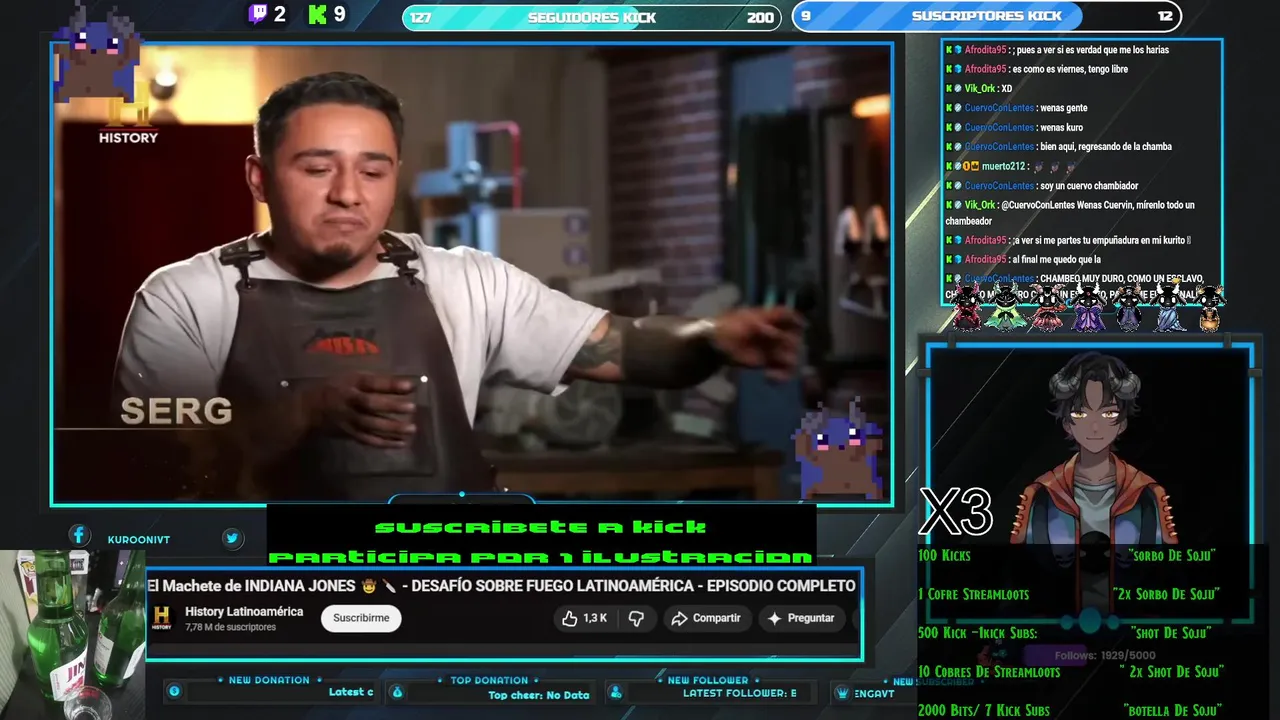Click Vik_Ork's '@CuervoConLentes Wenas Cuervin' message
The width and height of the screenshot is (1280, 720).
pyautogui.click(x=1070, y=213)
